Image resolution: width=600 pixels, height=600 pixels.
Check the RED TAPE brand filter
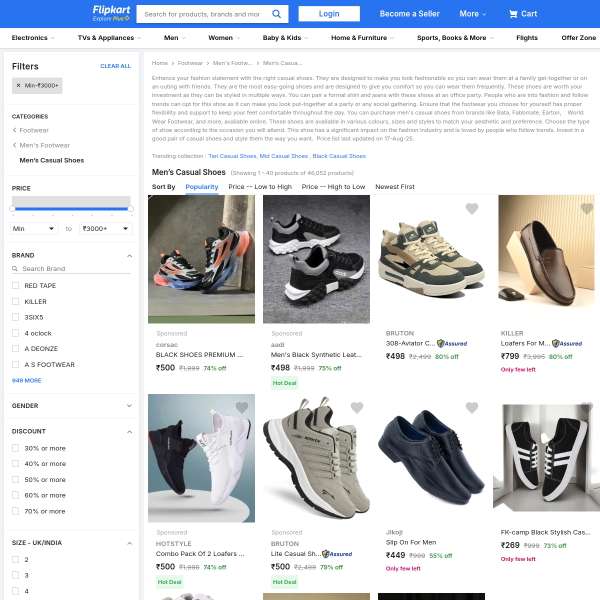pos(15,285)
